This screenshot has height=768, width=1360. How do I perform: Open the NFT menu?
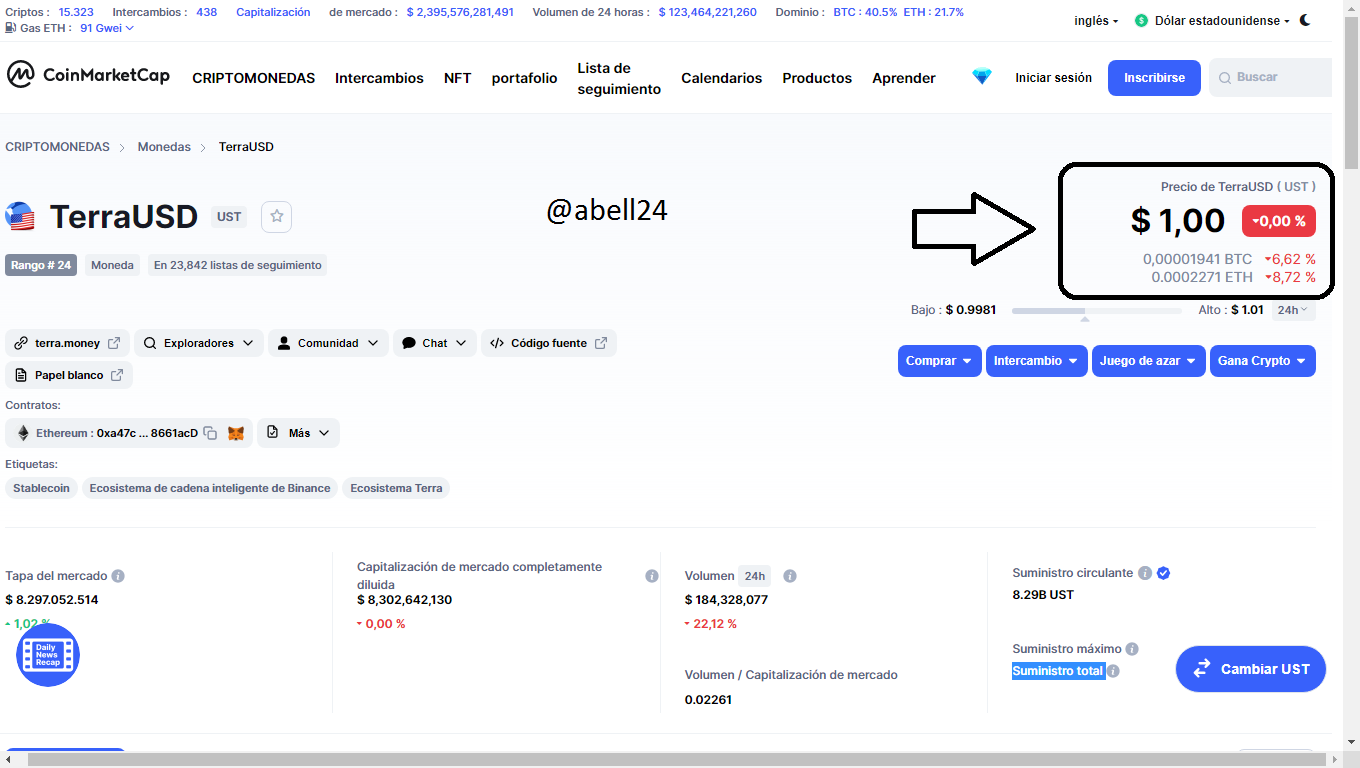tap(458, 78)
